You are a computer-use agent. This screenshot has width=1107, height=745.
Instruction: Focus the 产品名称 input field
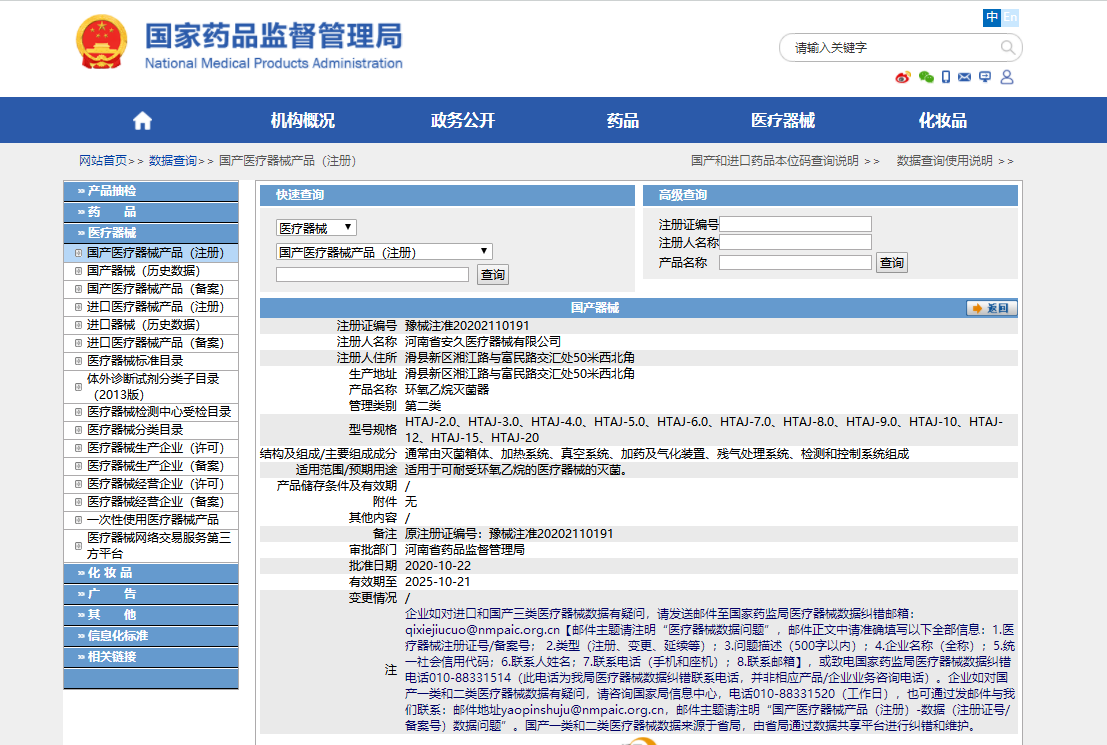(x=795, y=262)
